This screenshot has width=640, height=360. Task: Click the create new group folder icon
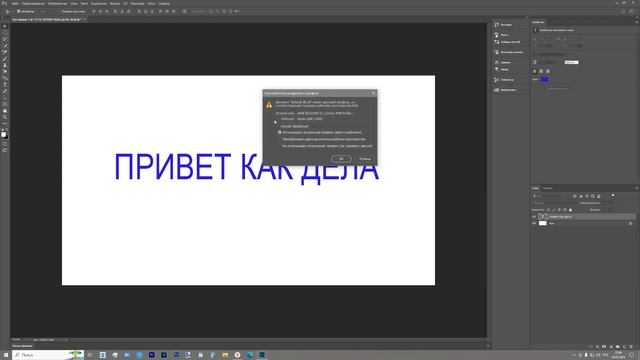(618, 347)
